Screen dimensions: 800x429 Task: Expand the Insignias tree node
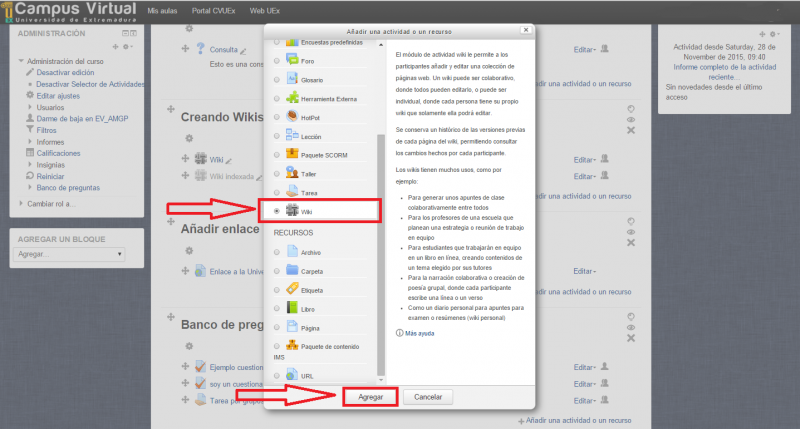coord(30,164)
